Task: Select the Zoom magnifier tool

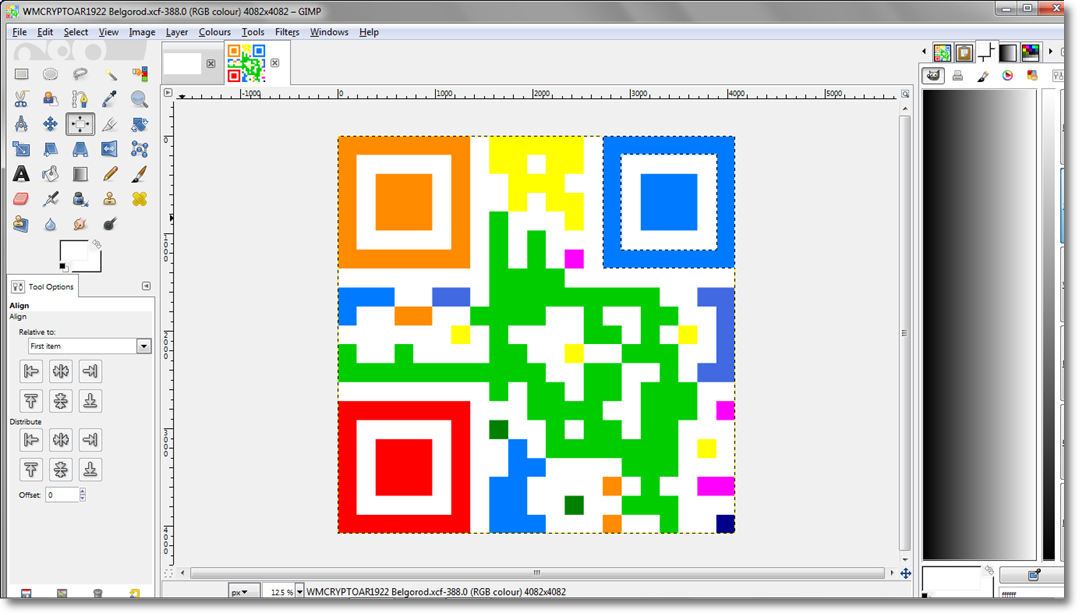Action: 140,99
